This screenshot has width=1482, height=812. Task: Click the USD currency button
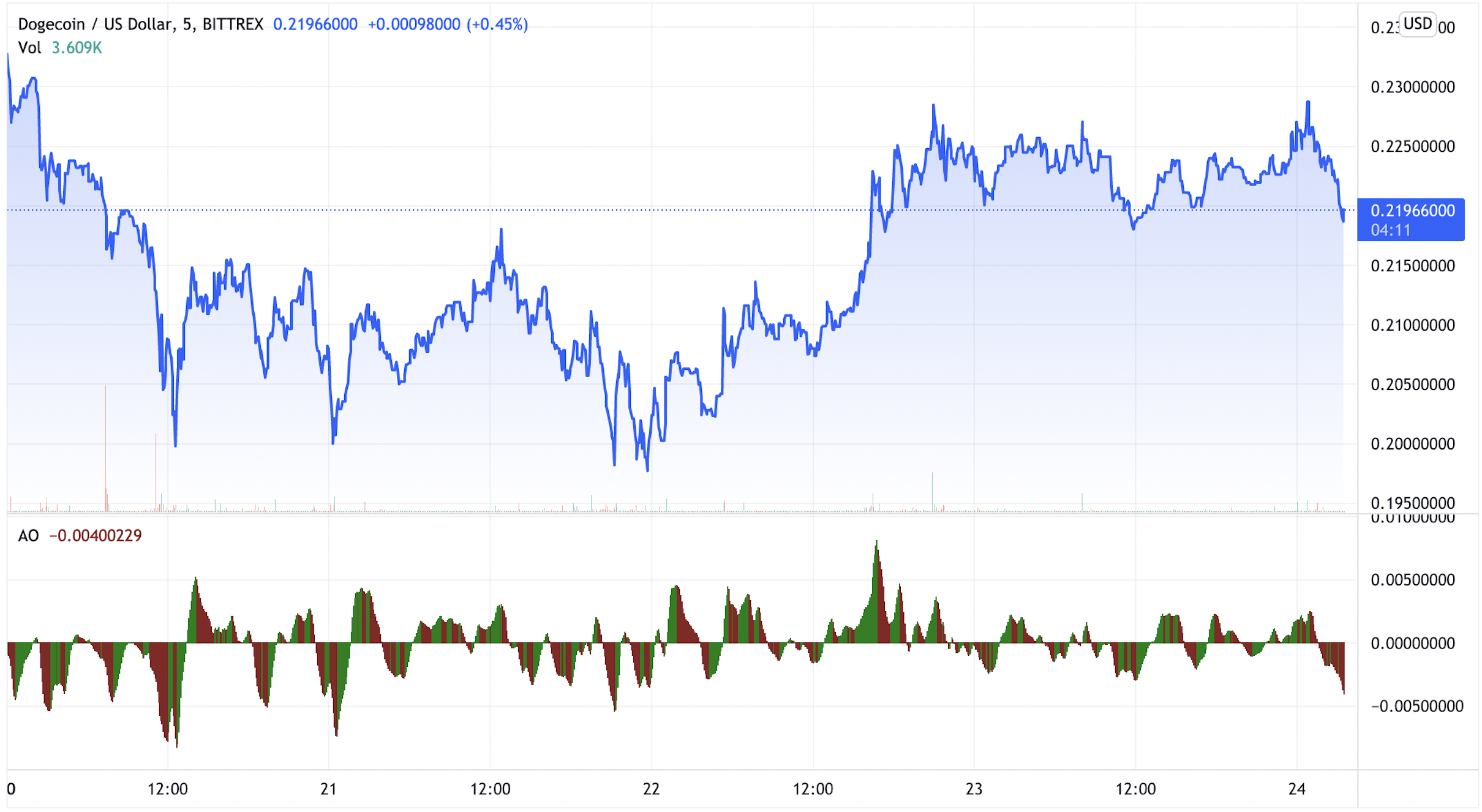[1417, 24]
